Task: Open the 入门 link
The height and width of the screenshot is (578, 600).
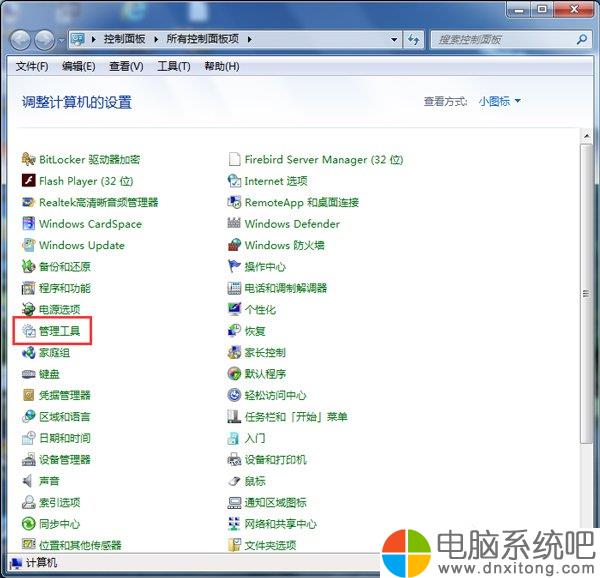Action: click(255, 438)
